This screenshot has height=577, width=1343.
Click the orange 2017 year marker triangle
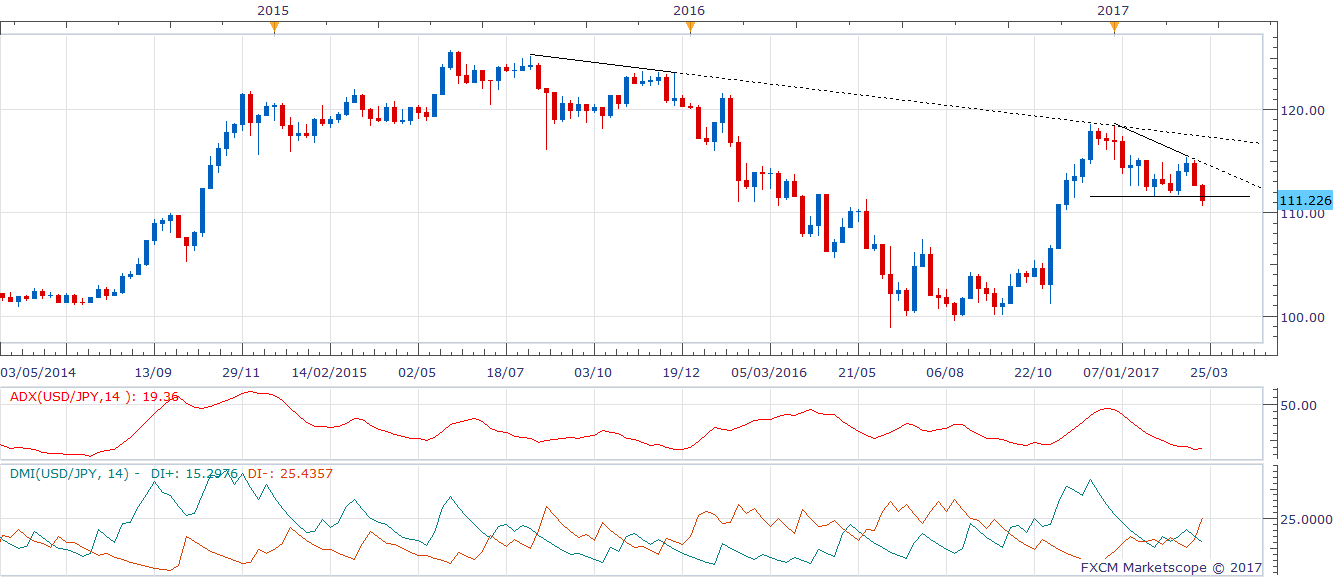1114,27
